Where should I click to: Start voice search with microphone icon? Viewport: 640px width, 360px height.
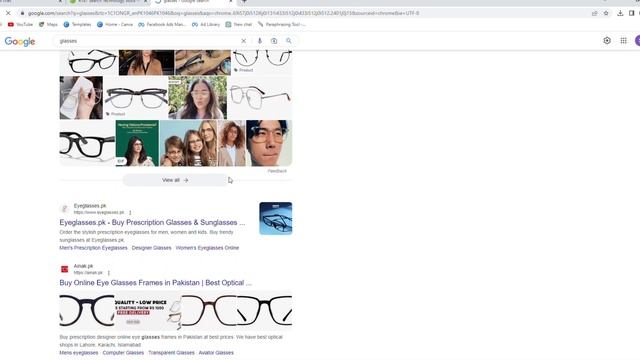260,41
